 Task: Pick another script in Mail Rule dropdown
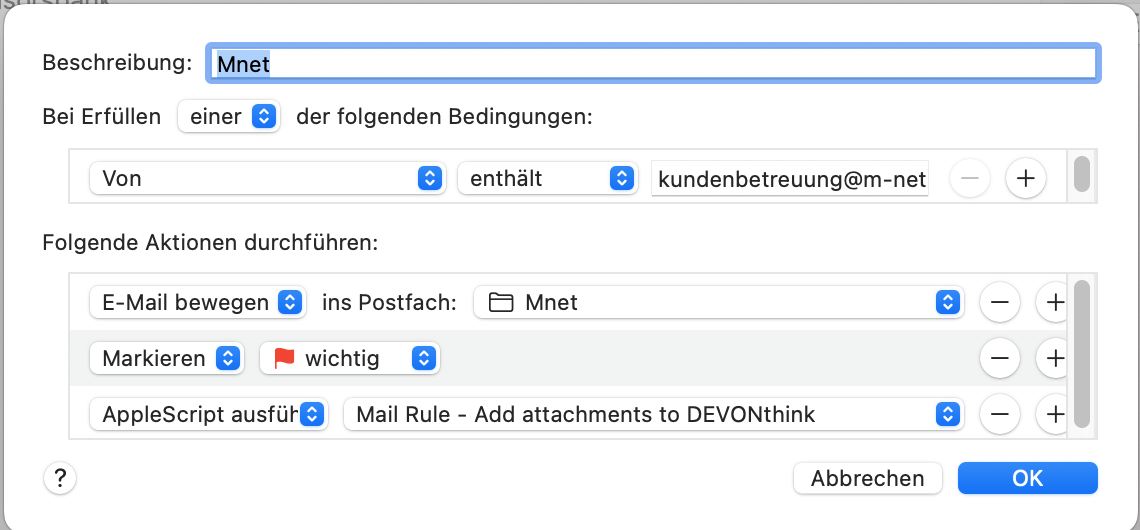(653, 414)
